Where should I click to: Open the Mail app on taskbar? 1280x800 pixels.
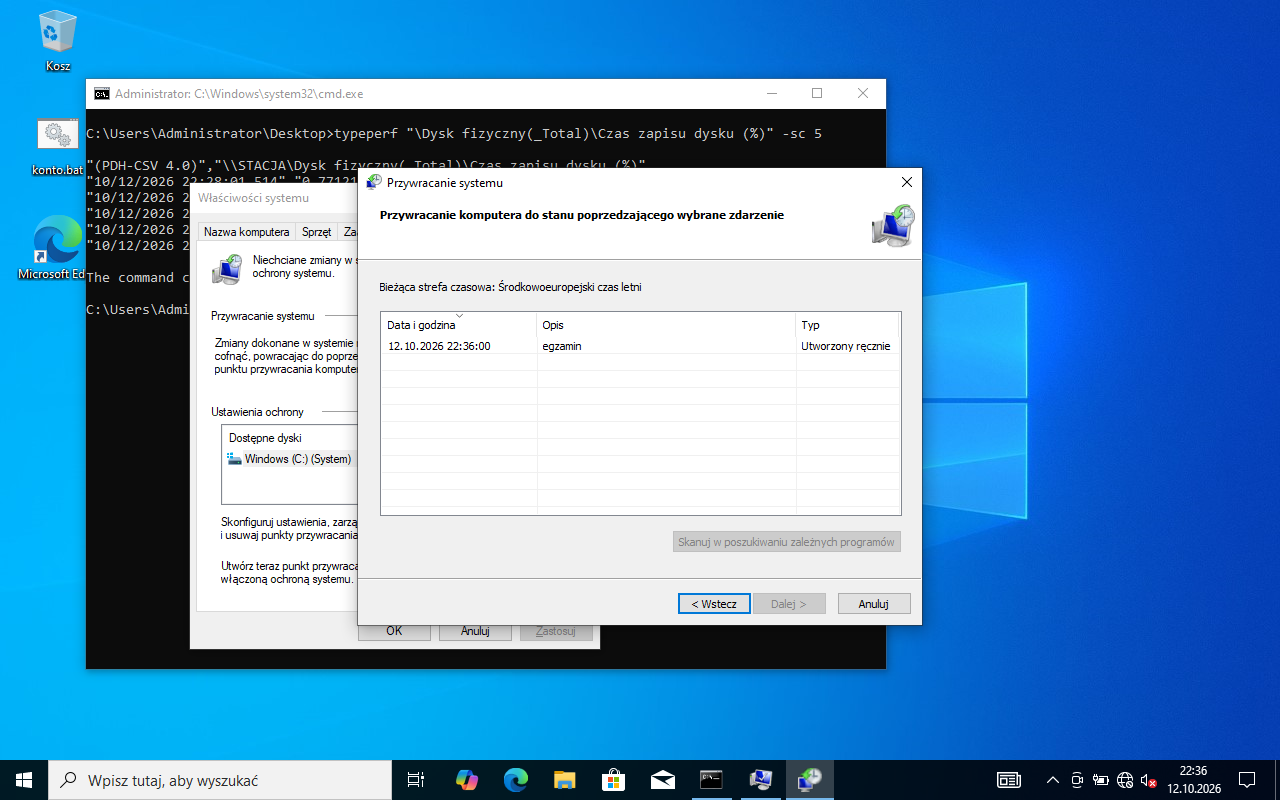click(662, 780)
